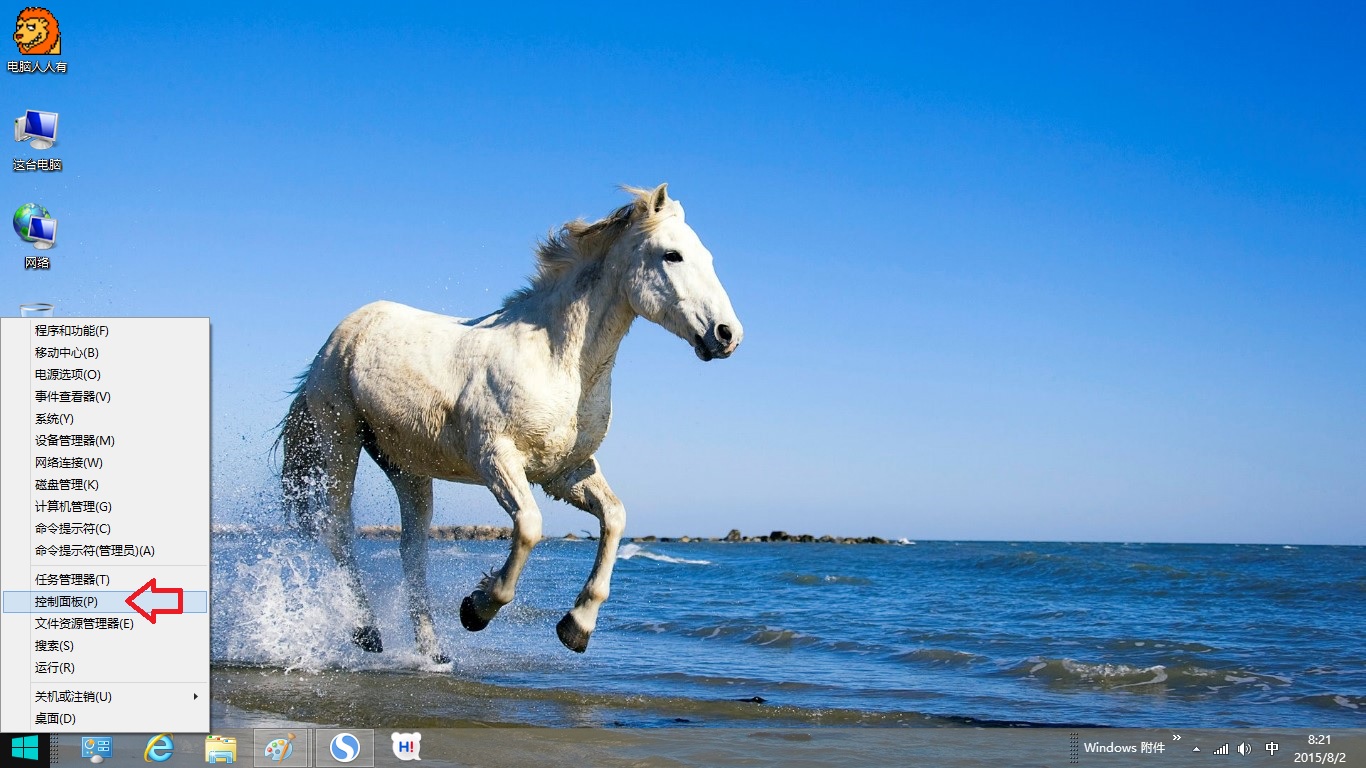Switch the 中 input method indicator
1366x768 pixels.
tap(1272, 748)
